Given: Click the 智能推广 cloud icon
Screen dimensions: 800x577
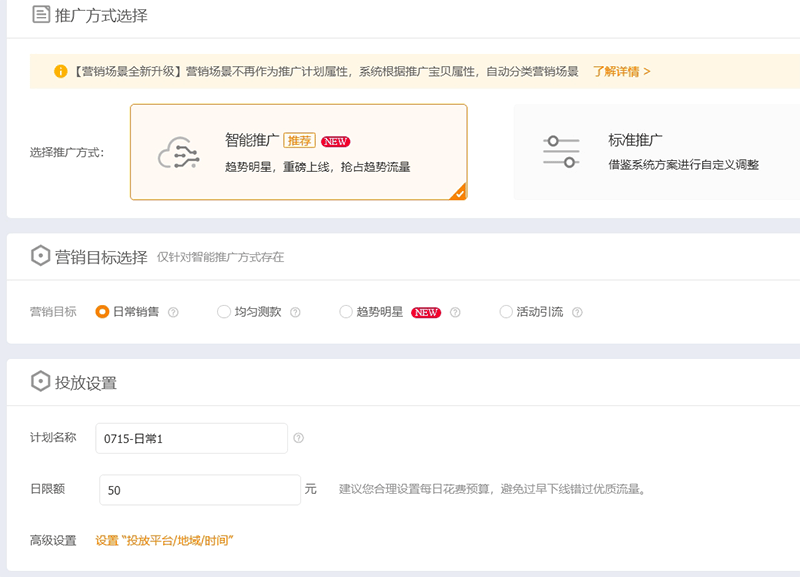Looking at the screenshot, I should (x=180, y=153).
